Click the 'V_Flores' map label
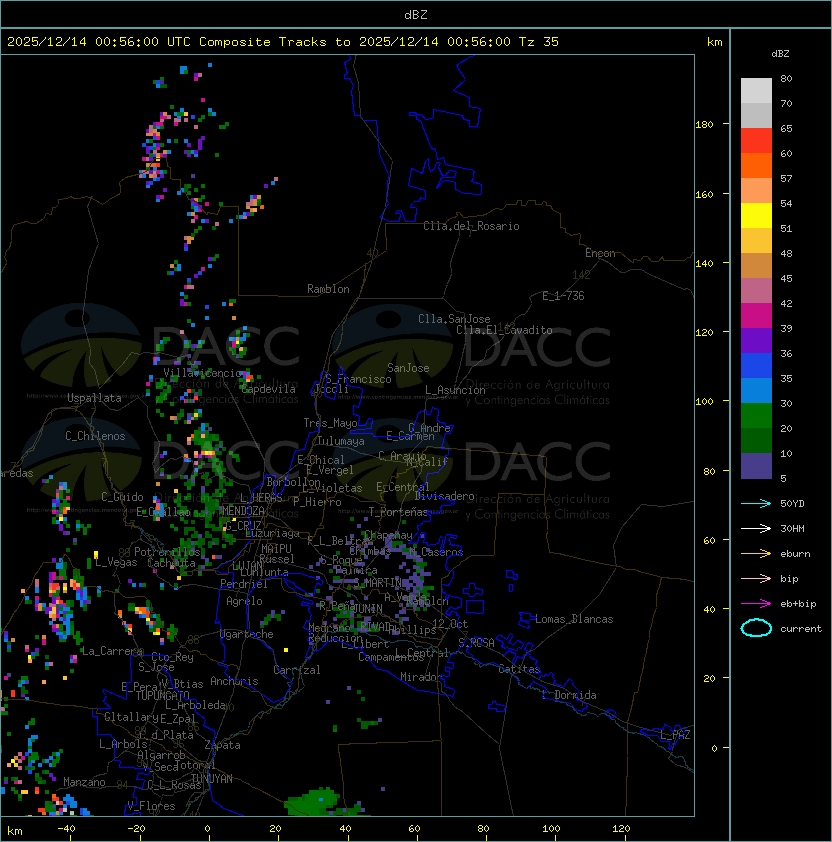832x842 pixels. [151, 806]
